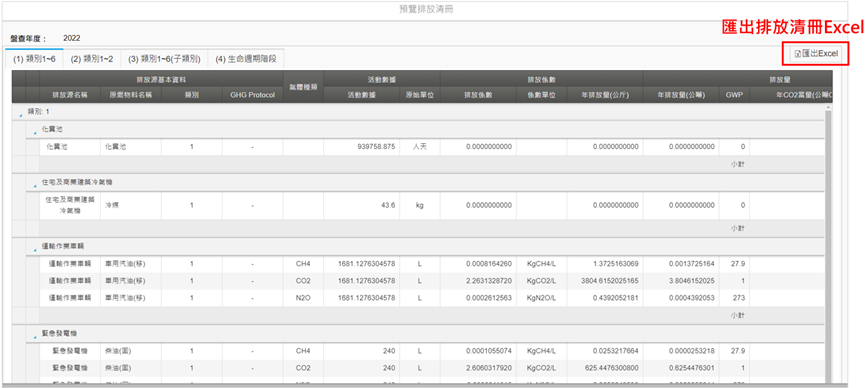Click the GWP column header
Image resolution: width=865 pixels, height=388 pixels.
point(734,95)
